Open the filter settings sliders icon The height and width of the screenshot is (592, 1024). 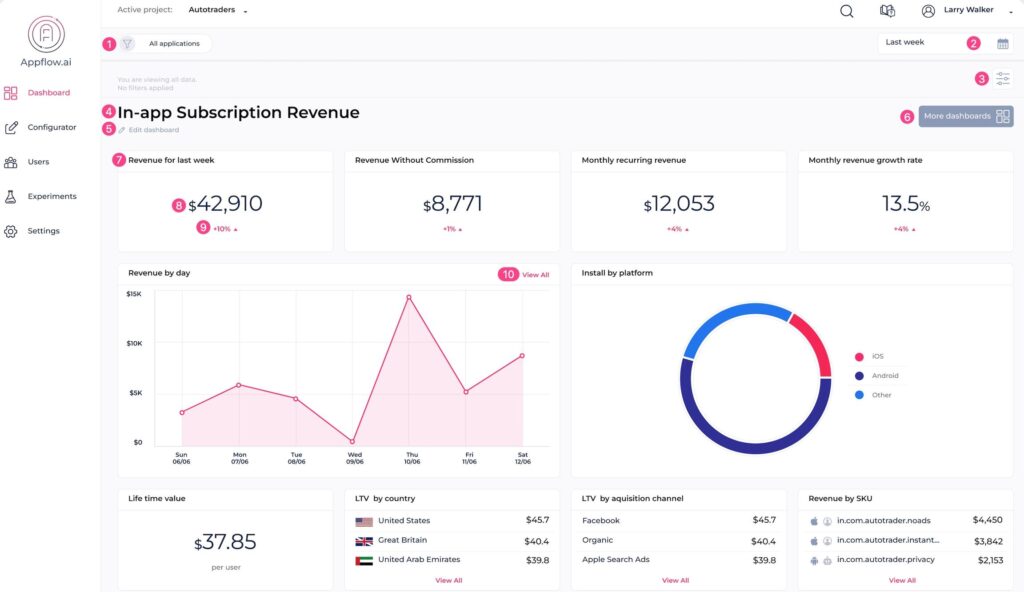pos(1002,78)
